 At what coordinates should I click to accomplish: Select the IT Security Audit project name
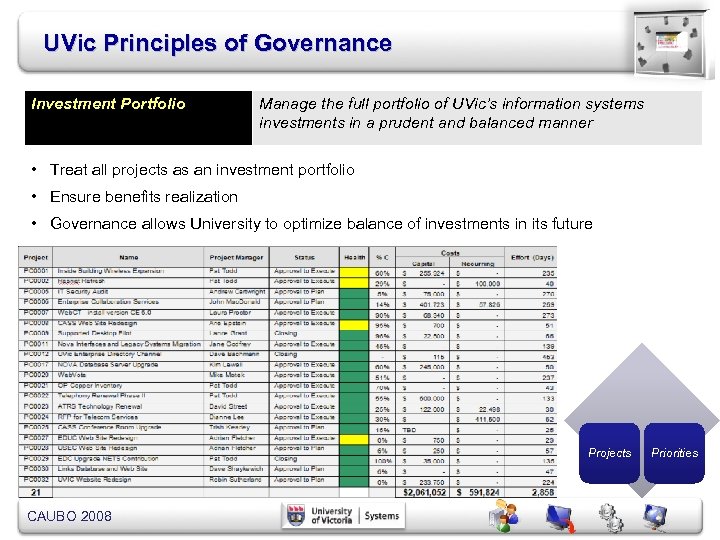point(83,292)
